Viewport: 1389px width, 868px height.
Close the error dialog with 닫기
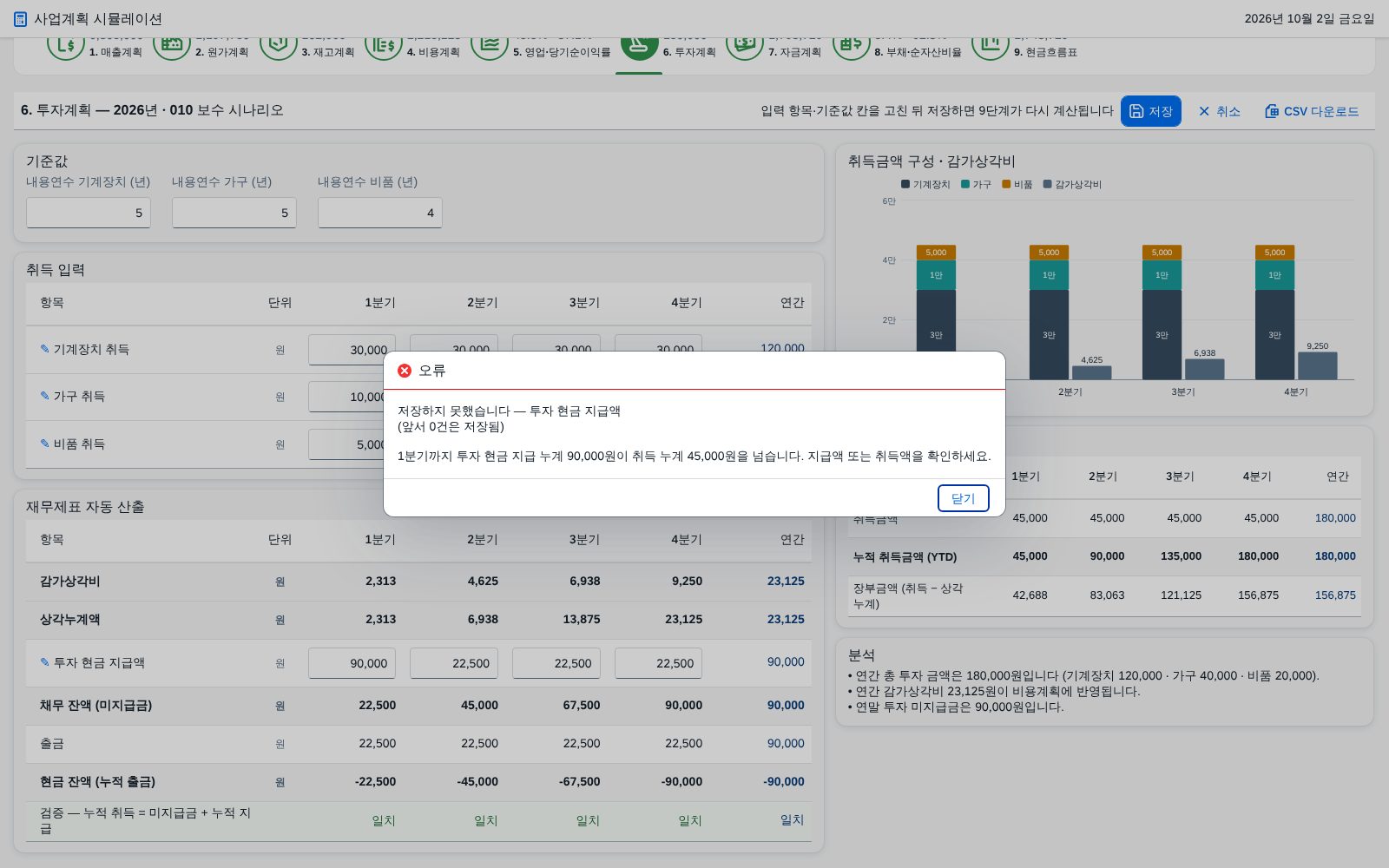point(964,498)
